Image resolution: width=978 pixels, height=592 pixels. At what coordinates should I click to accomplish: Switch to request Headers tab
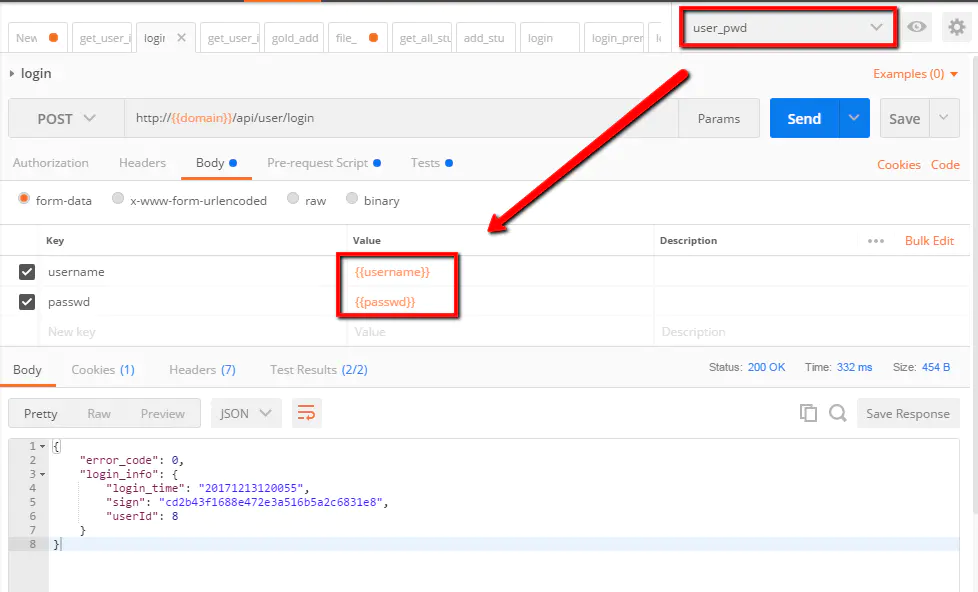[142, 163]
